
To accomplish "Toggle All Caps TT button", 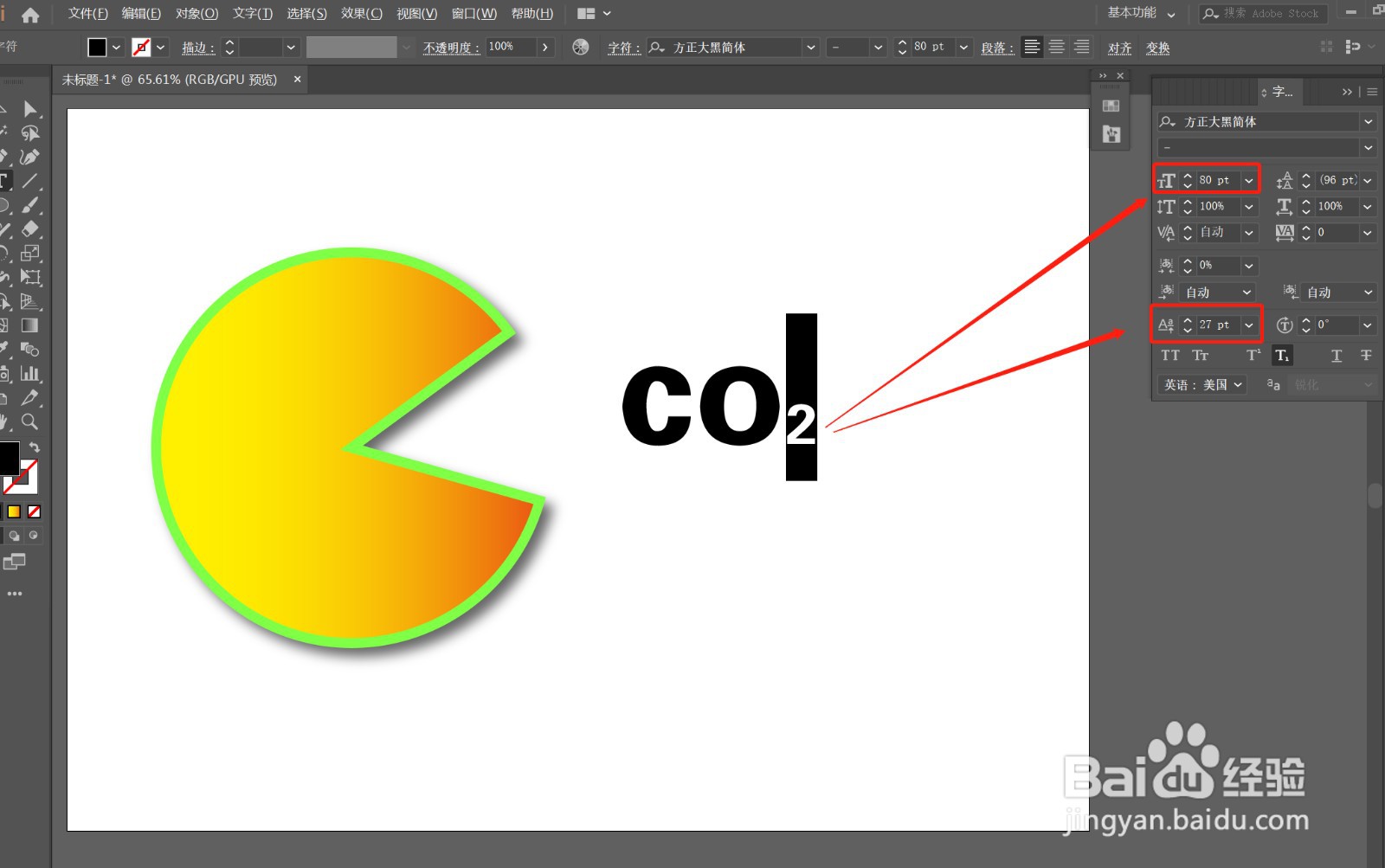I will [x=1170, y=356].
